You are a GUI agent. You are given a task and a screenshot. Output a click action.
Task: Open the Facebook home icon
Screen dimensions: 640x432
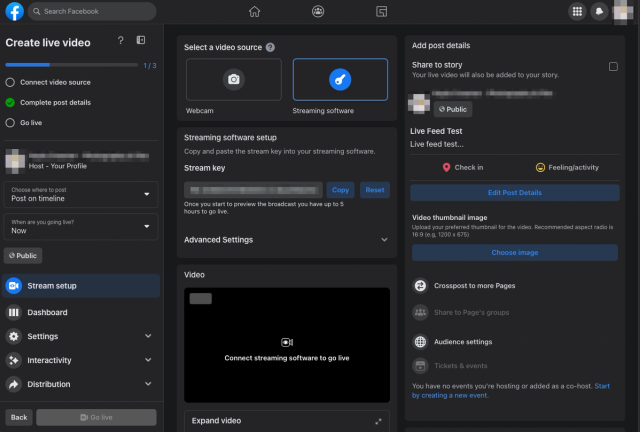point(254,11)
